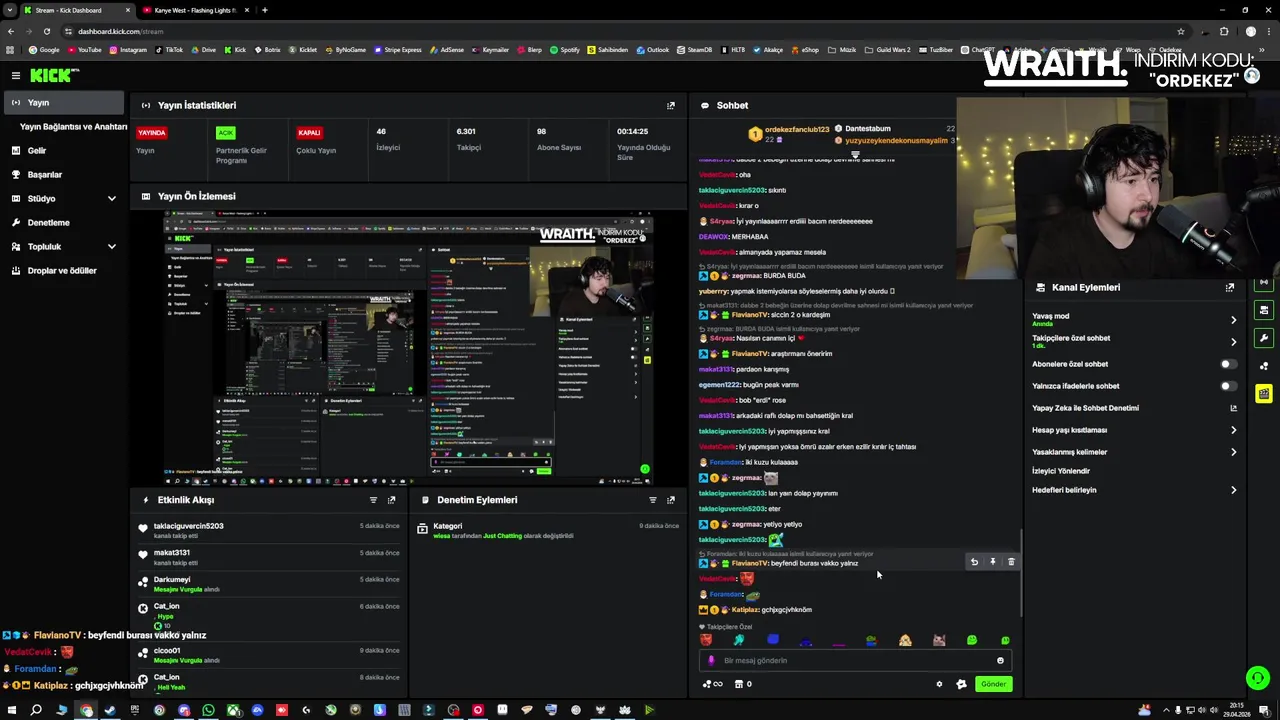1280x720 pixels.
Task: Click the chat scrollbar
Action: click(1020, 572)
